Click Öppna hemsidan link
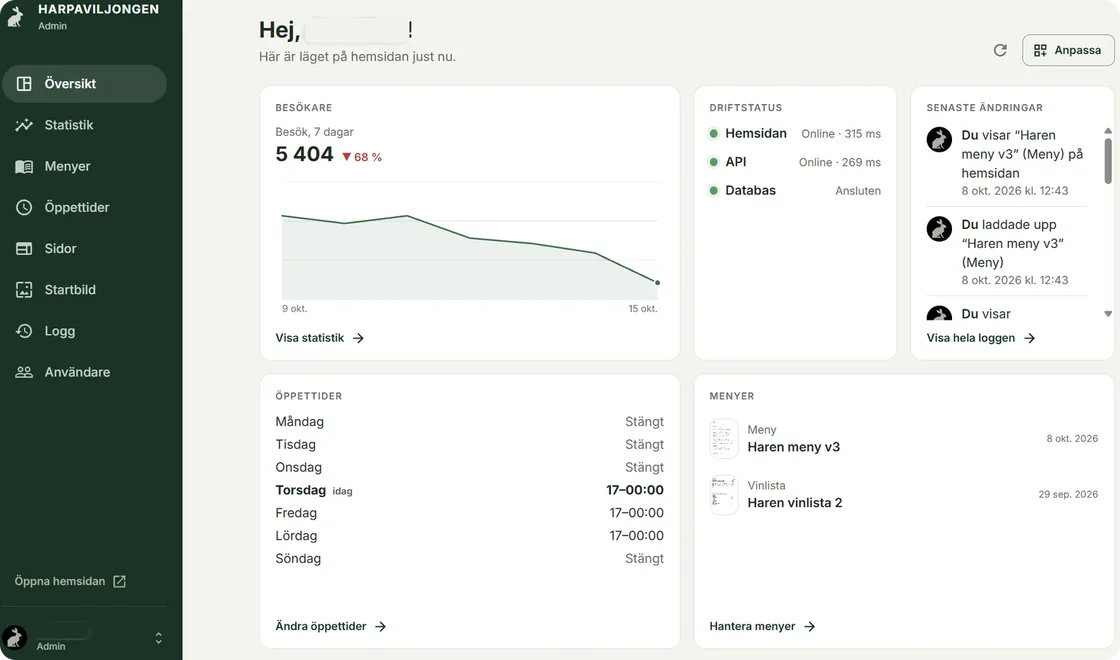 pyautogui.click(x=70, y=581)
